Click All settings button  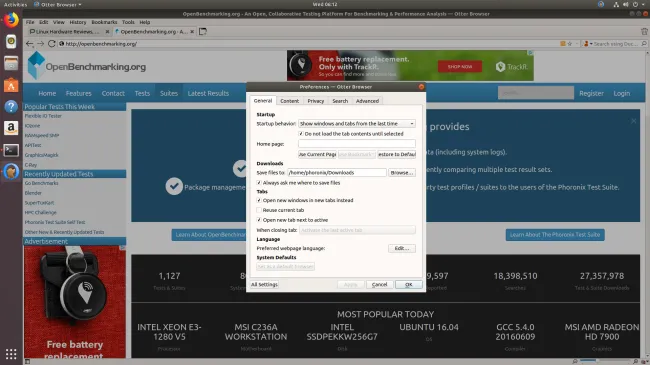(x=264, y=285)
